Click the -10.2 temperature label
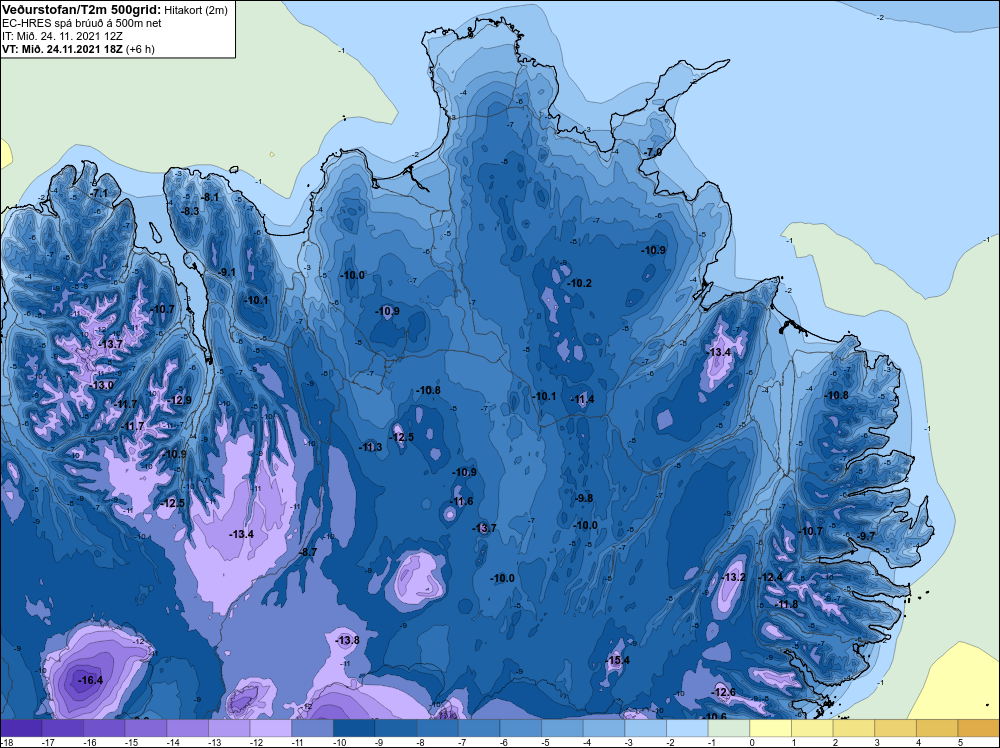1000x748 pixels. [x=579, y=283]
